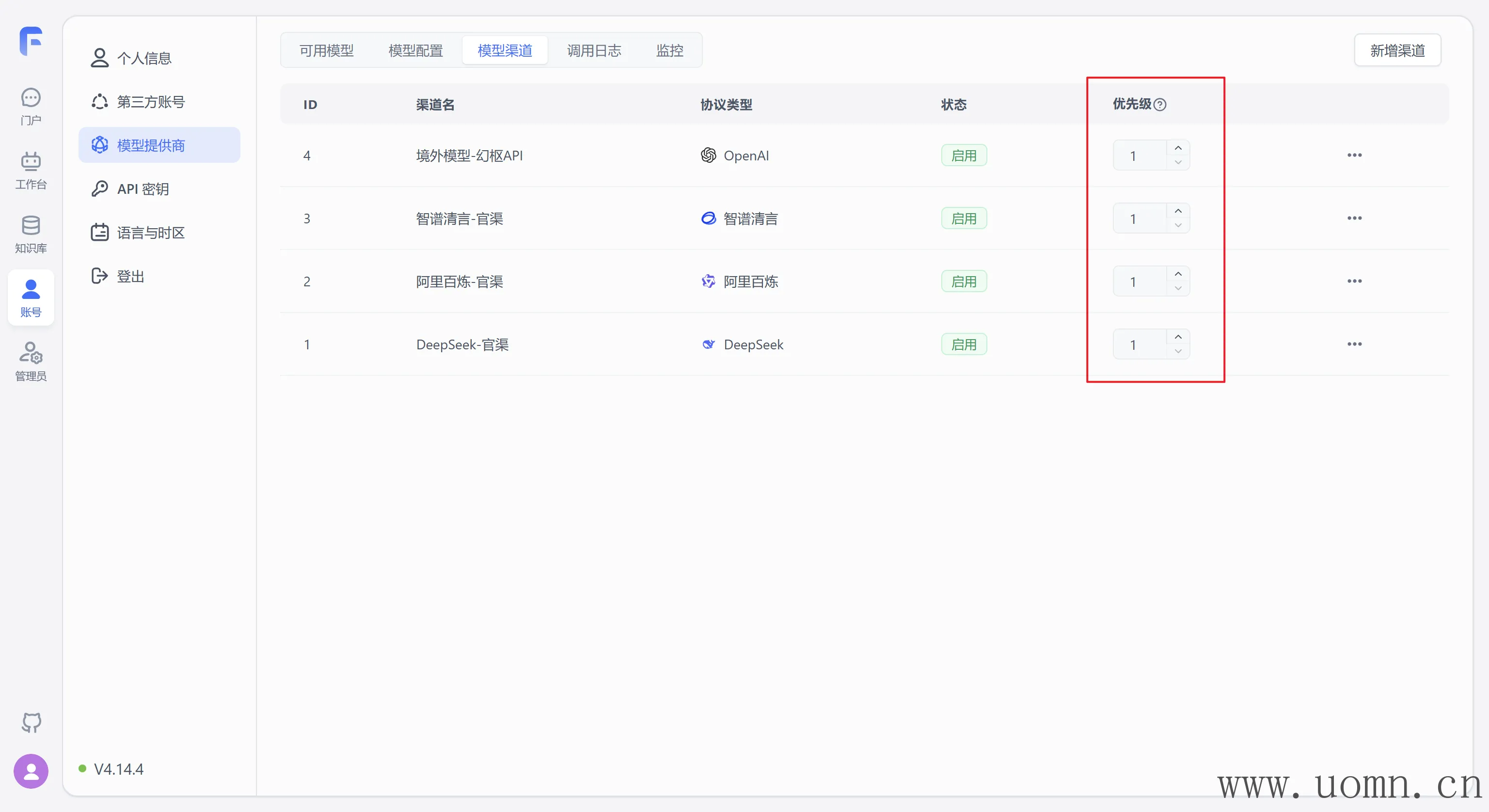Click the purple user avatar
Image resolution: width=1489 pixels, height=812 pixels.
[31, 771]
